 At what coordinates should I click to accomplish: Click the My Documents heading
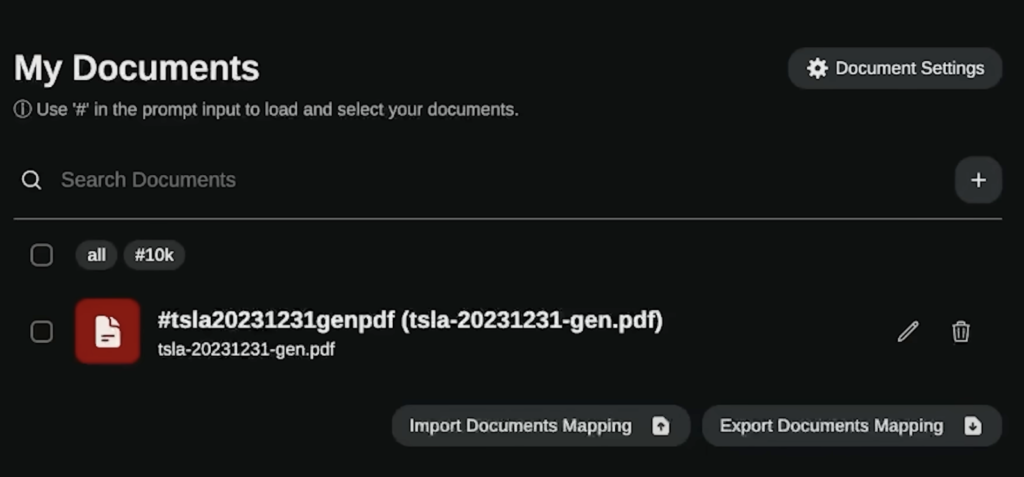(x=136, y=68)
